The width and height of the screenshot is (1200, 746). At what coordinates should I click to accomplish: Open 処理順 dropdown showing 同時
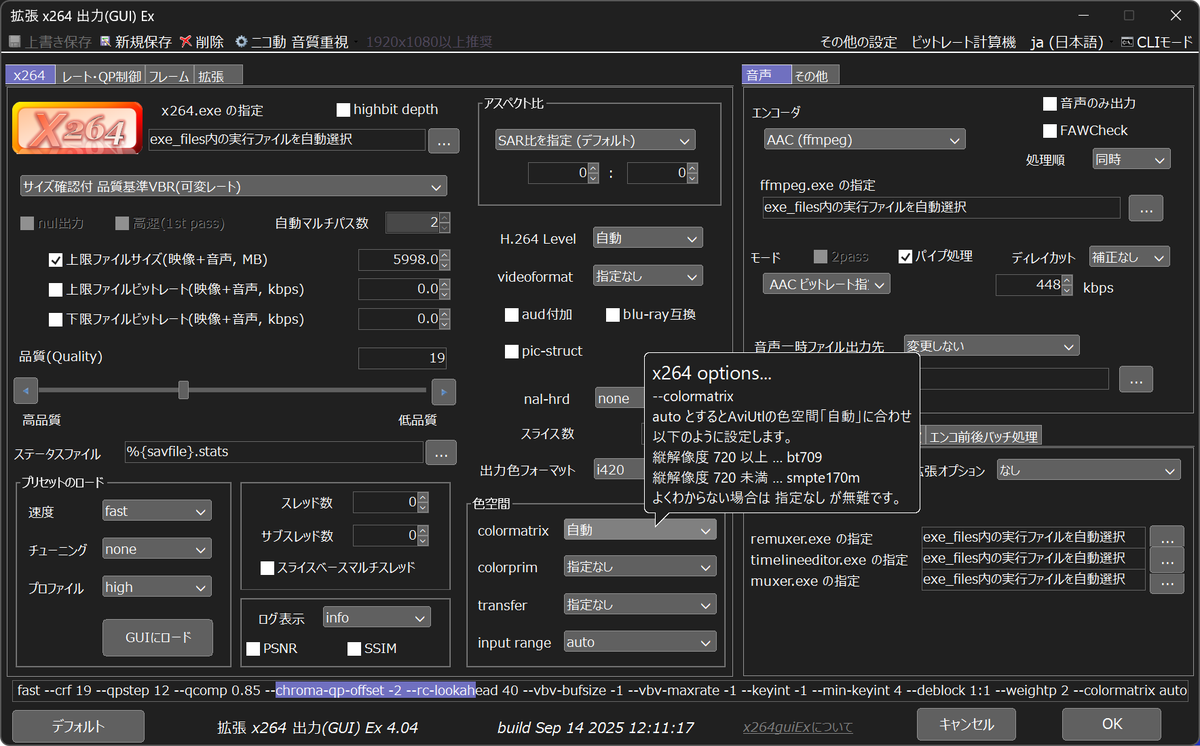pos(1130,159)
